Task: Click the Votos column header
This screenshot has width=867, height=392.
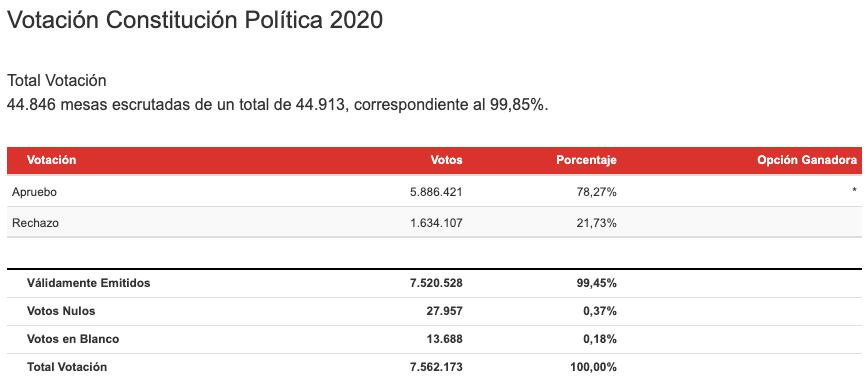Action: coord(446,160)
